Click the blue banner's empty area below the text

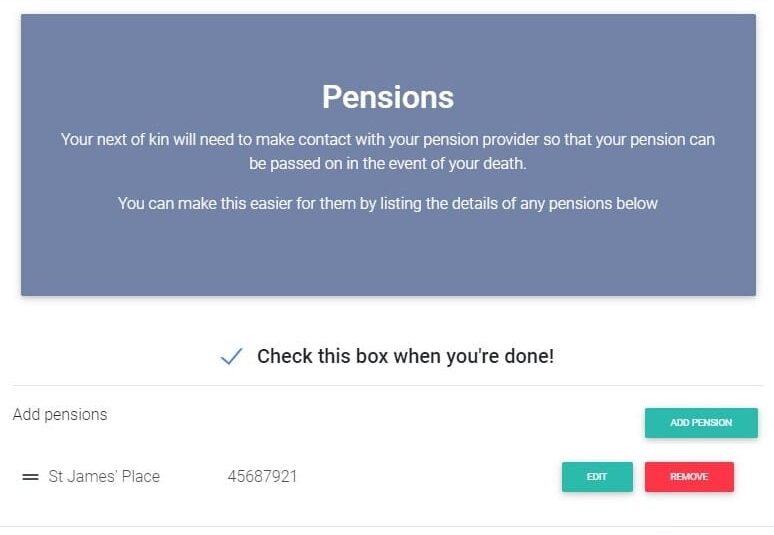coord(387,258)
